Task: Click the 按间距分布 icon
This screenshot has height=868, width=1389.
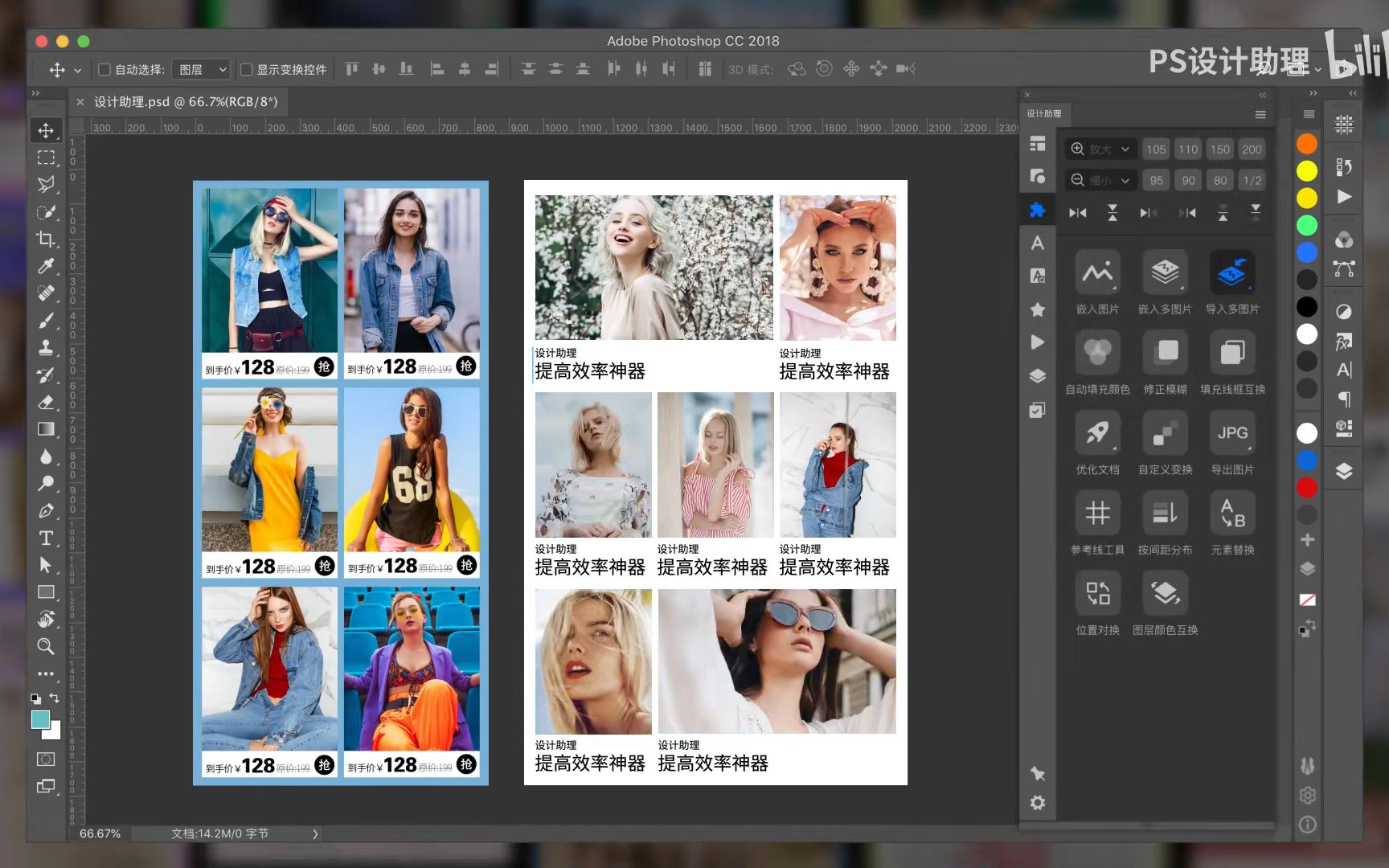Action: 1165,514
